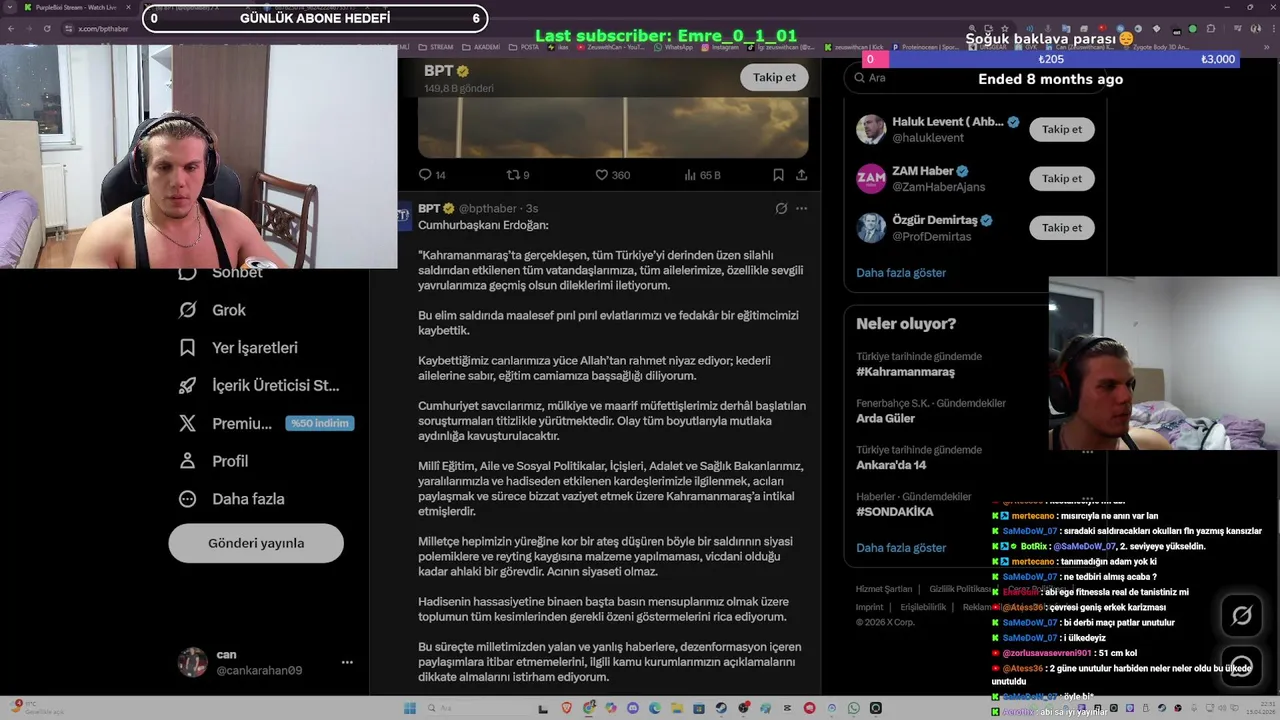
Task: Open ZAM Haber profile avatar
Action: pos(871,178)
